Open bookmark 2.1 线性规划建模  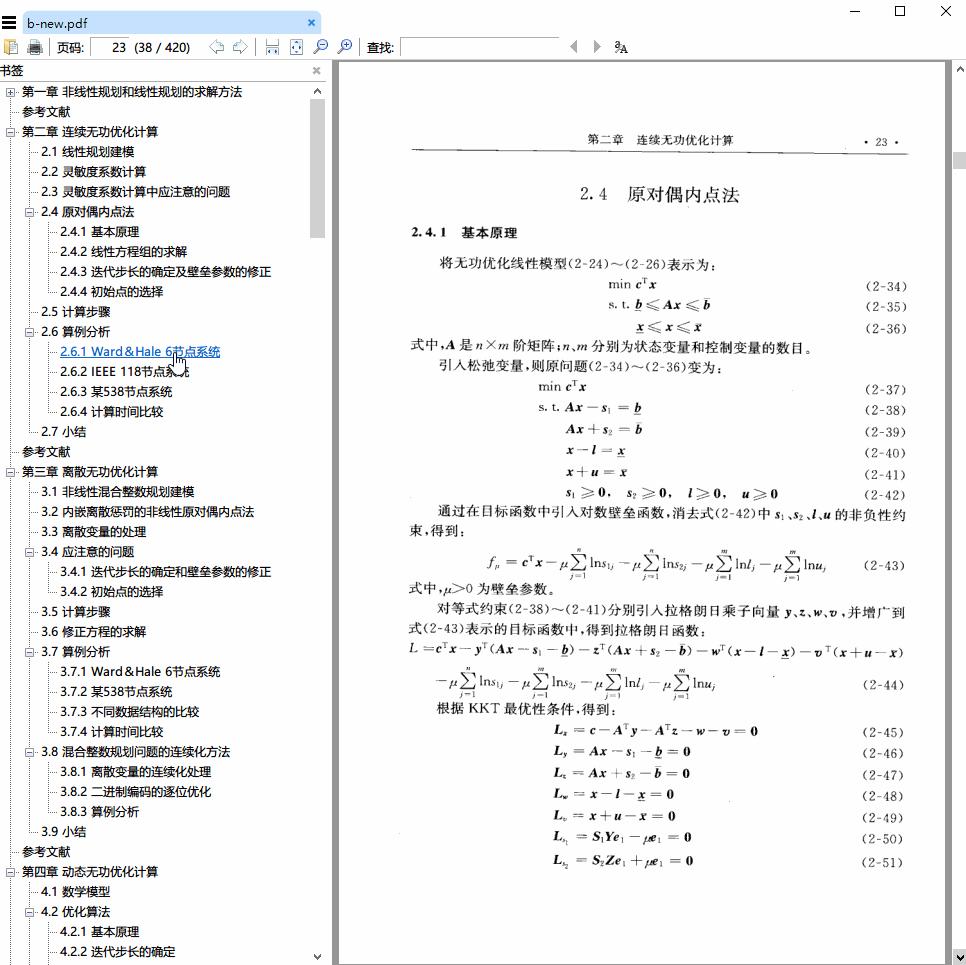(87, 152)
